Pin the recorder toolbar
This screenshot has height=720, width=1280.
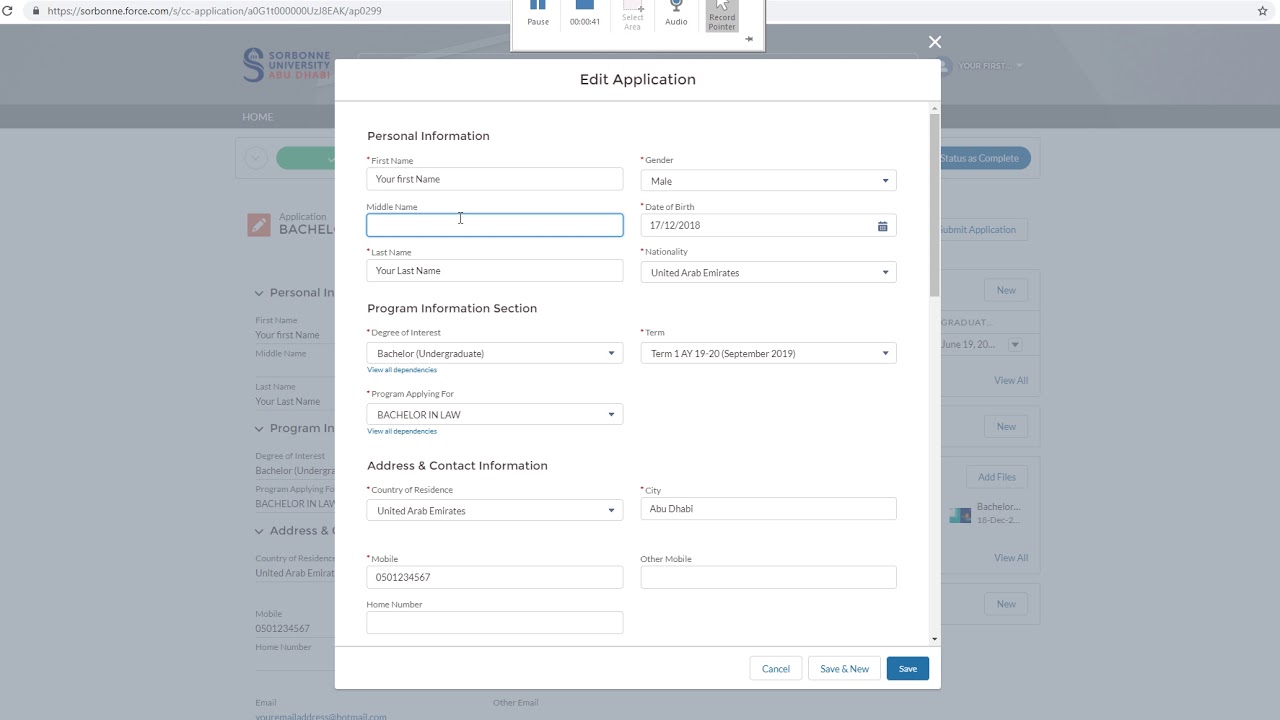[749, 39]
